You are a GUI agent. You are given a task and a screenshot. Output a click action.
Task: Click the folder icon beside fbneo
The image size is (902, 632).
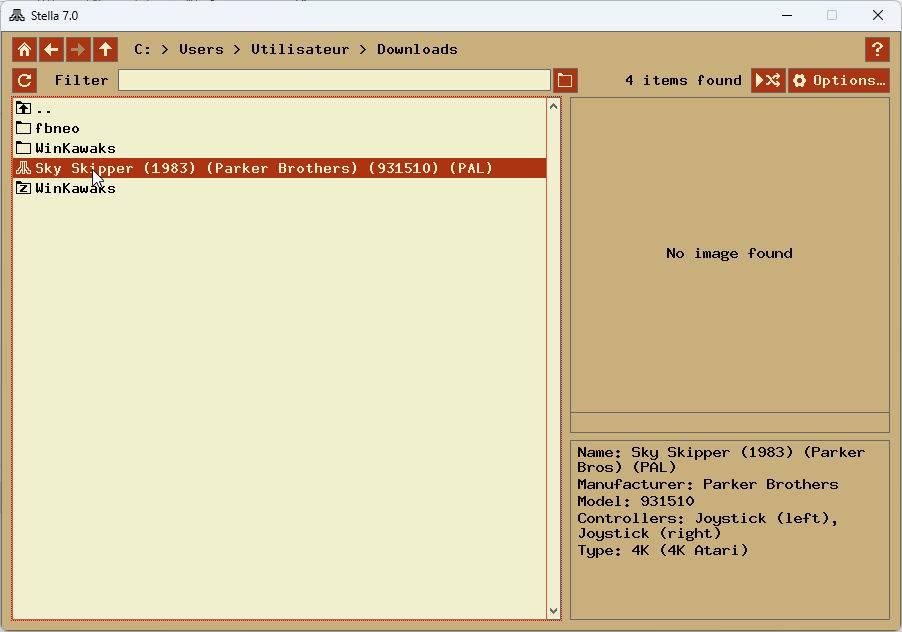(23, 128)
